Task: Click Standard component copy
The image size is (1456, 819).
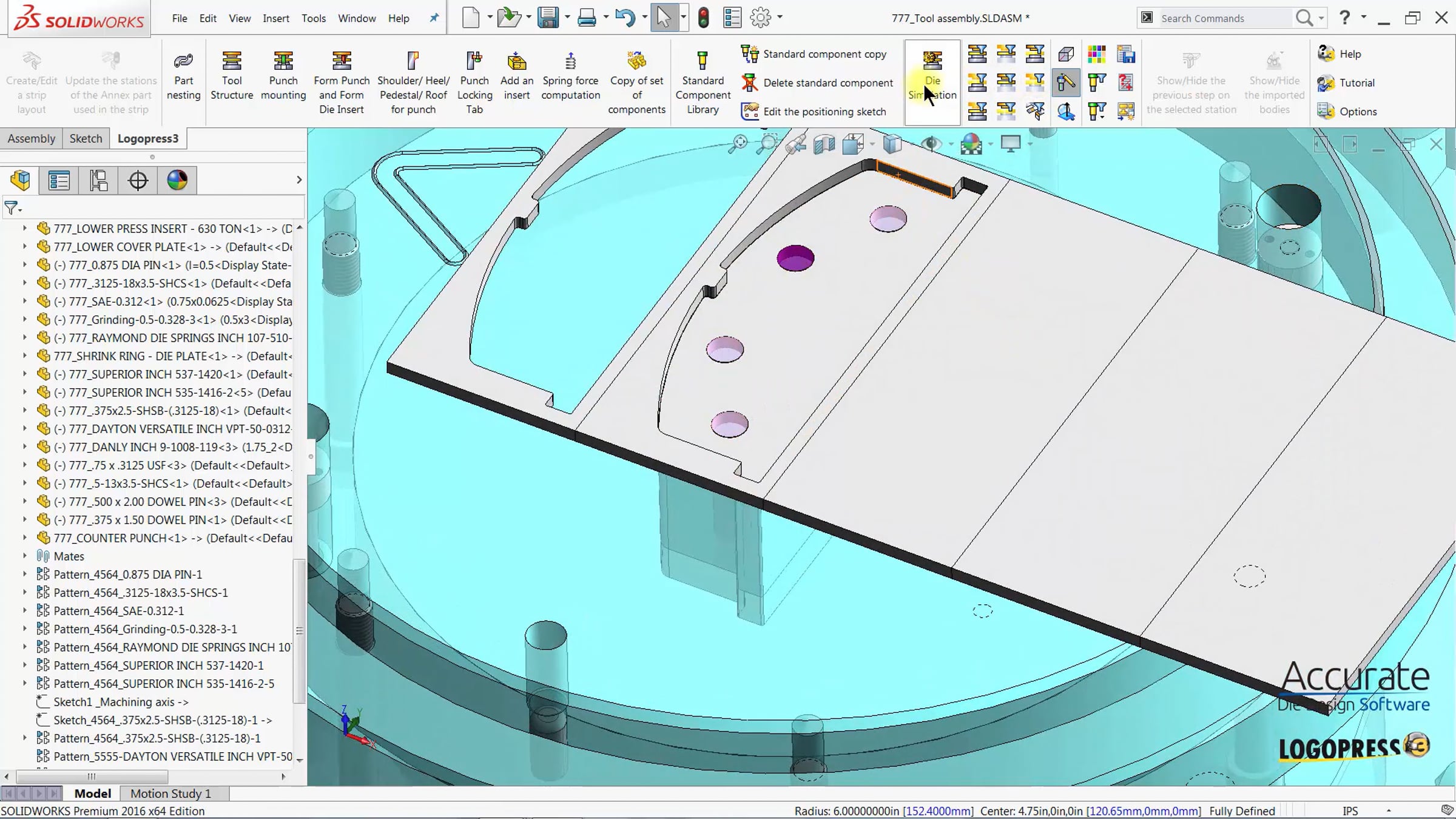Action: point(814,54)
